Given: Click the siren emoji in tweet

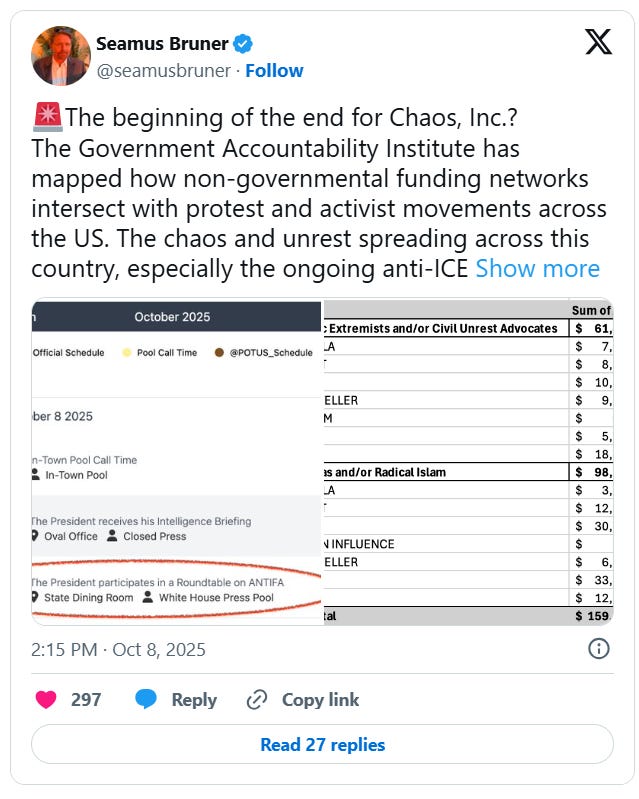Looking at the screenshot, I should point(48,117).
